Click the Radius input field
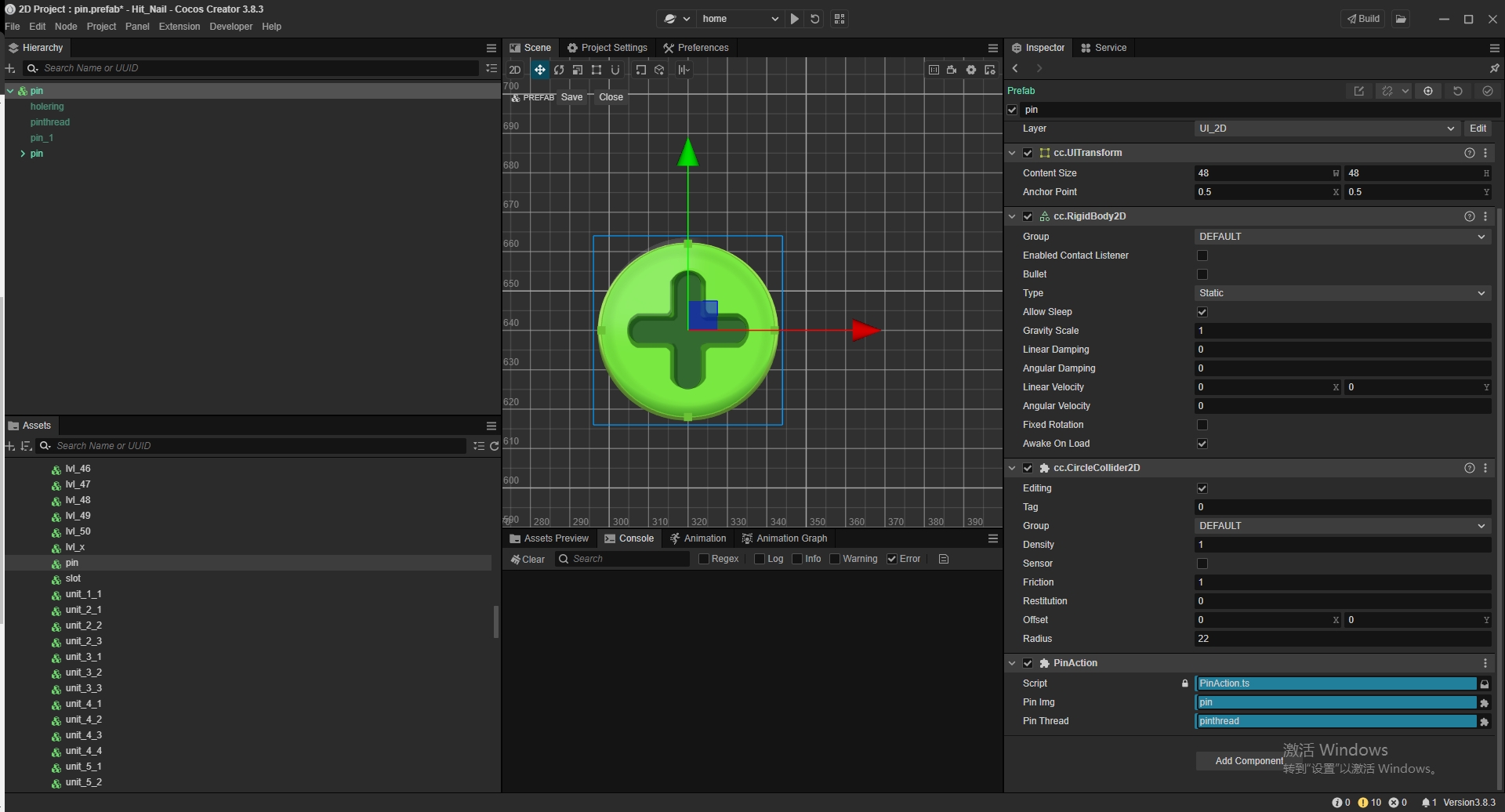The width and height of the screenshot is (1505, 812). (1341, 639)
